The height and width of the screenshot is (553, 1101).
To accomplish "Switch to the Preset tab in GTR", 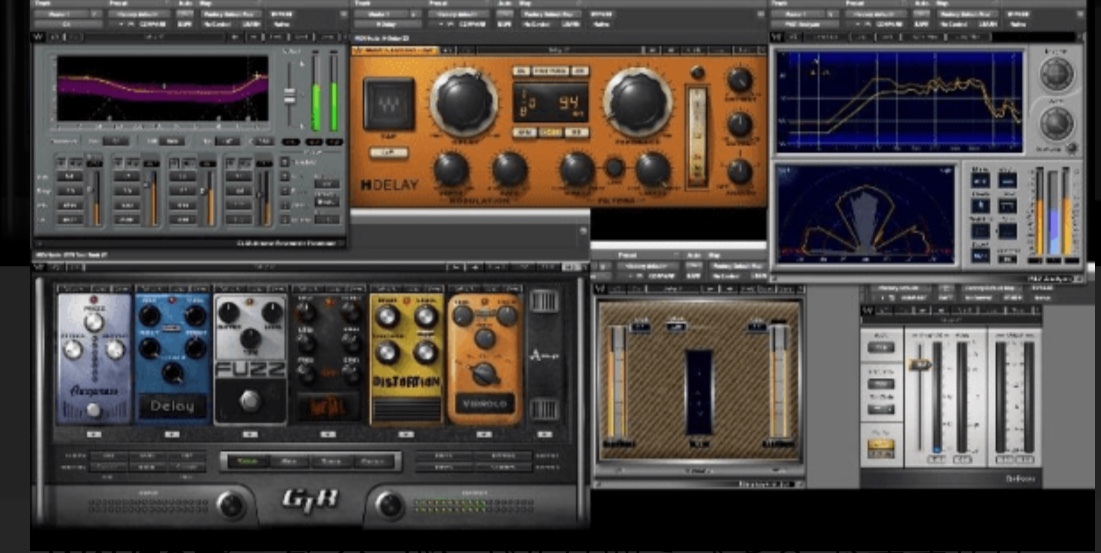I will click(x=374, y=461).
